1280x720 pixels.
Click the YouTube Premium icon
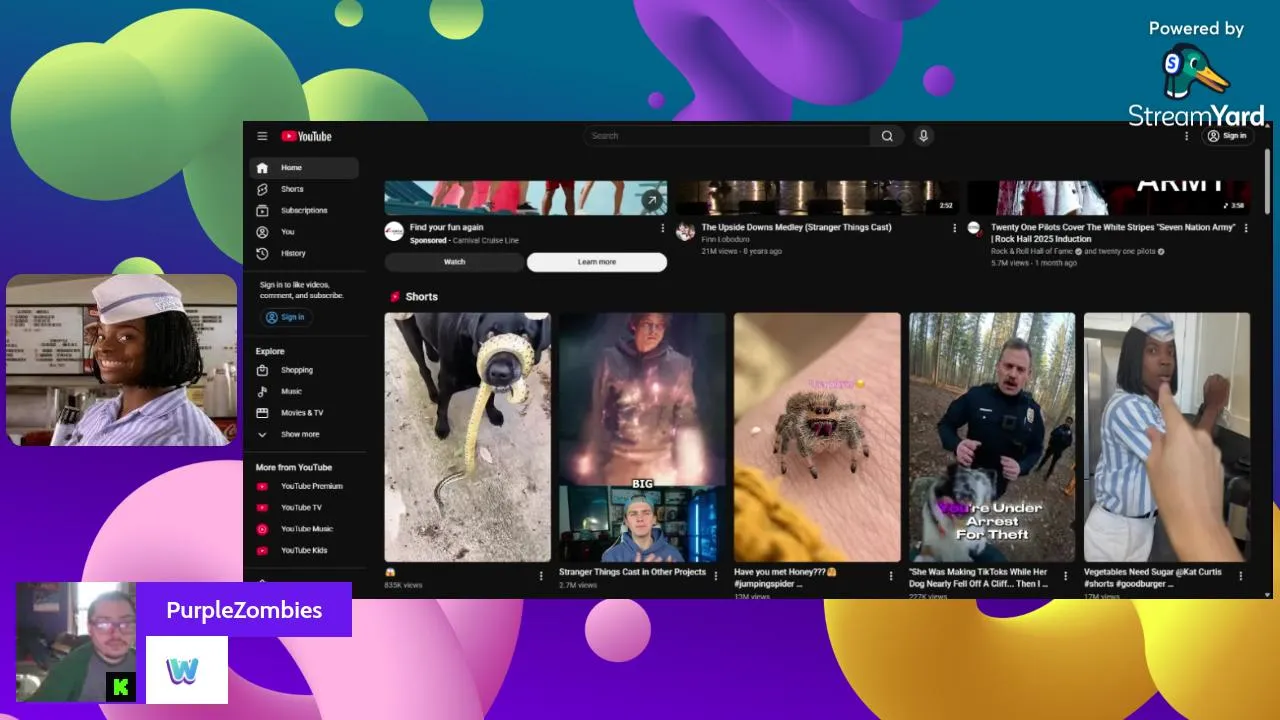click(262, 486)
